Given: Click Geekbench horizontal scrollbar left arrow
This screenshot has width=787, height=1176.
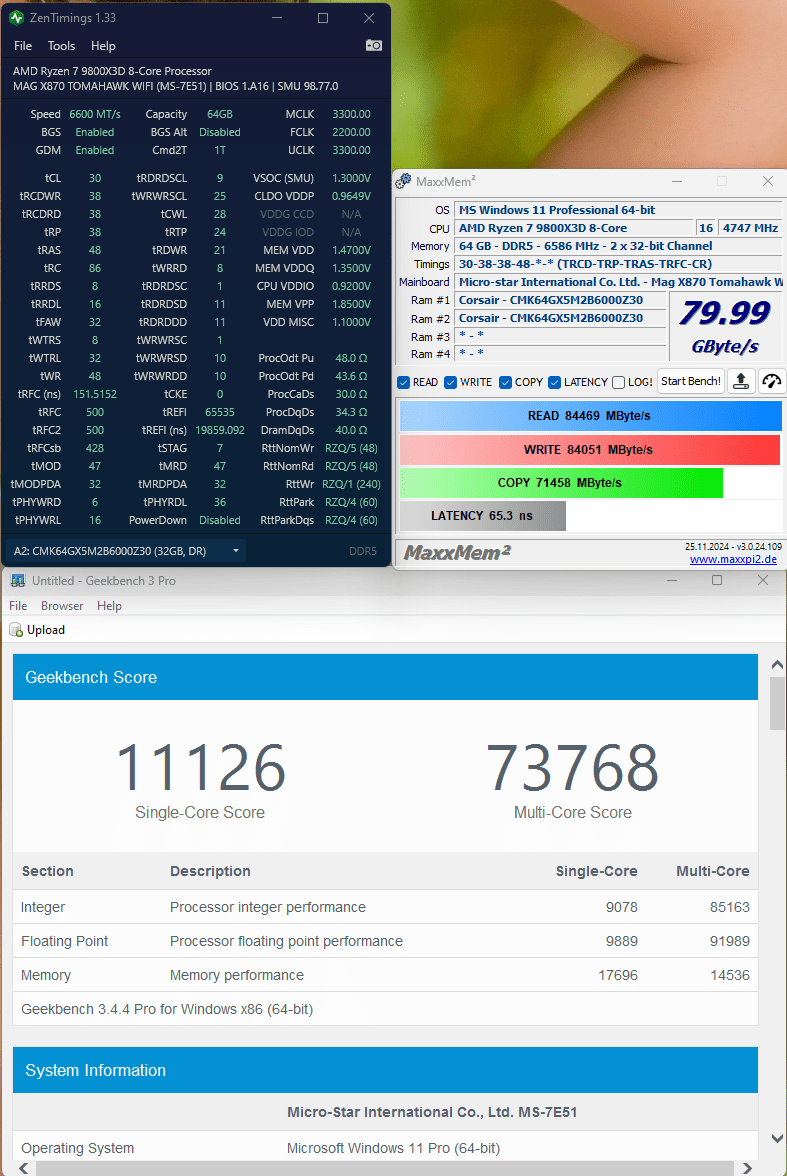Looking at the screenshot, I should pos(24,1168).
